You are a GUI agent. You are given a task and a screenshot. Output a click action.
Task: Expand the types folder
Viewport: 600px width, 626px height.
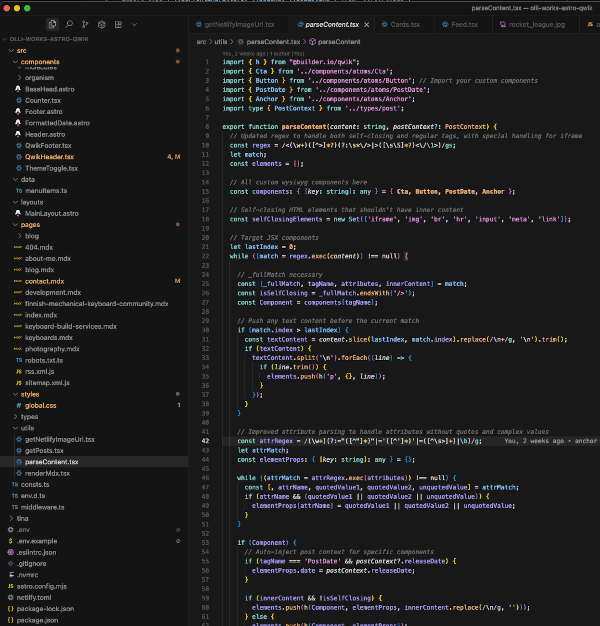[29, 417]
